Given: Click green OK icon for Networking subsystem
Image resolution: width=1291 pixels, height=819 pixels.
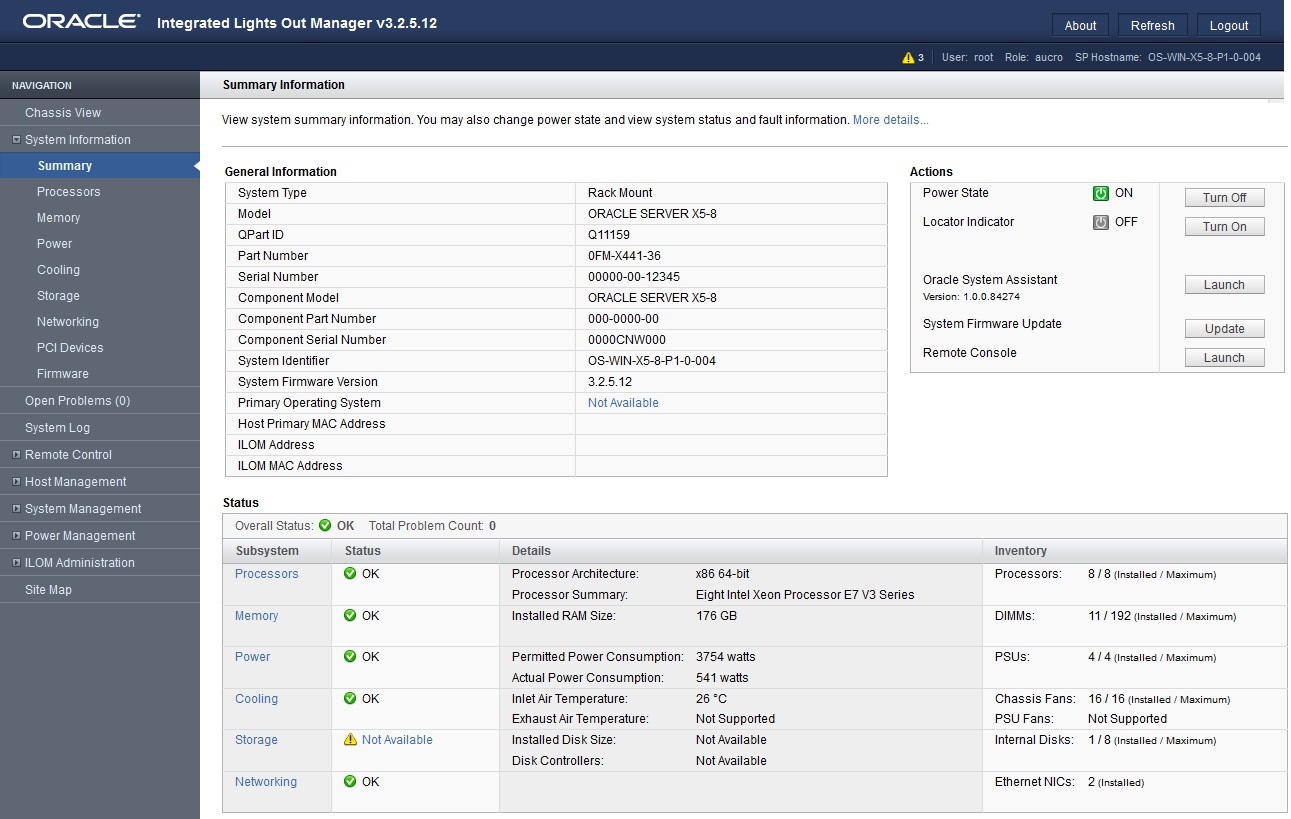Looking at the screenshot, I should pyautogui.click(x=349, y=782).
